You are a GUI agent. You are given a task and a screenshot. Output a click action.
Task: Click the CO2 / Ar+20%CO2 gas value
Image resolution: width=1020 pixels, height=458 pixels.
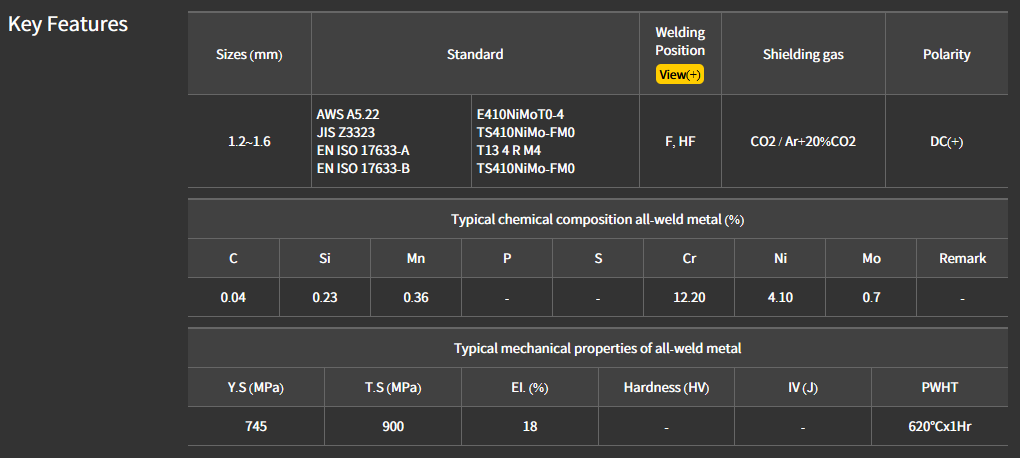803,141
